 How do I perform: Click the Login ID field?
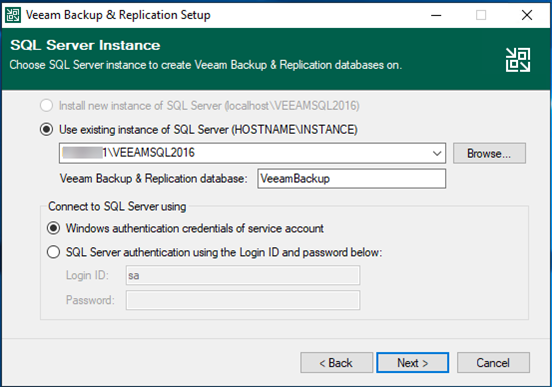coord(243,275)
